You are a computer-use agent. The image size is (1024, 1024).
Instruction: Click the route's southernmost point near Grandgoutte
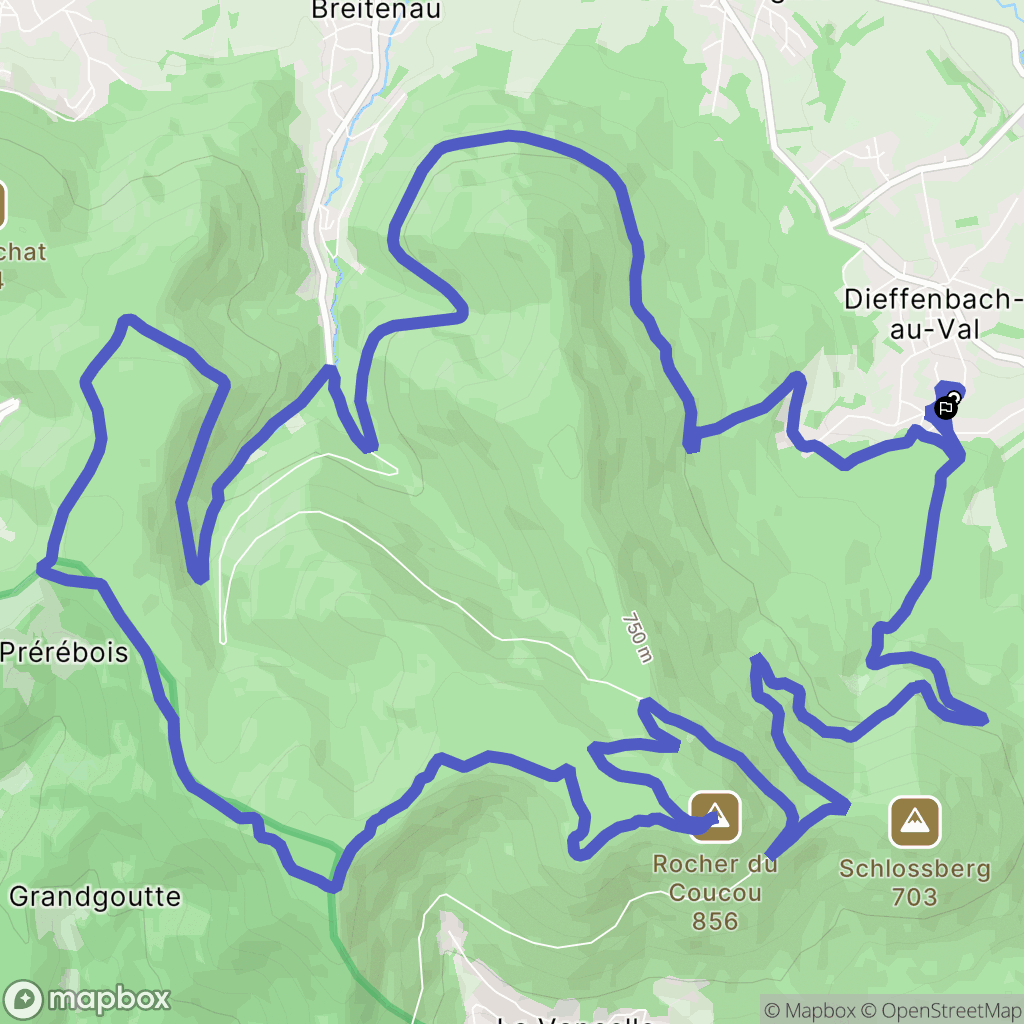(332, 887)
